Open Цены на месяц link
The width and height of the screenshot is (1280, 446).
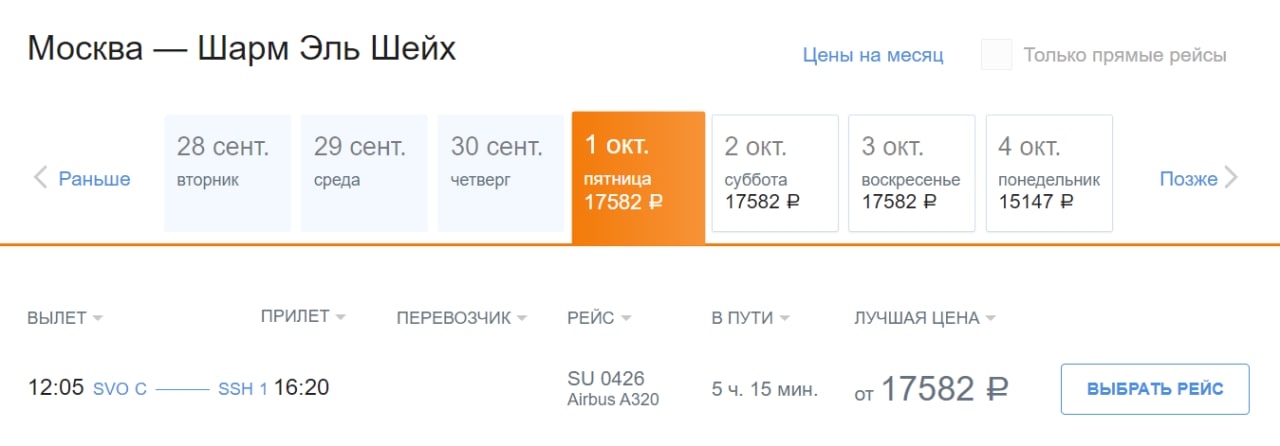pos(873,55)
